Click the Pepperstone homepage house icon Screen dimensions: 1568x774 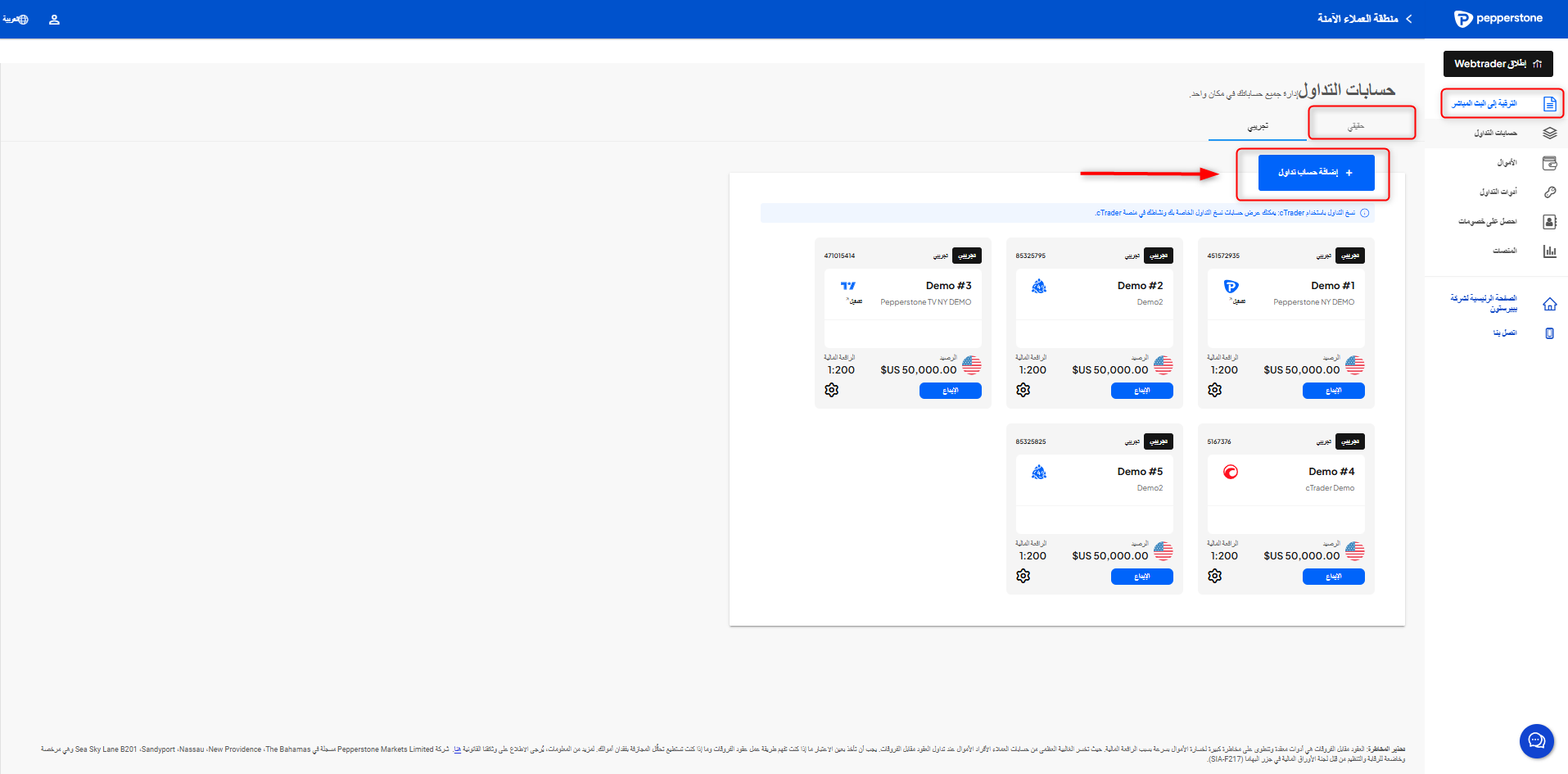tap(1549, 304)
